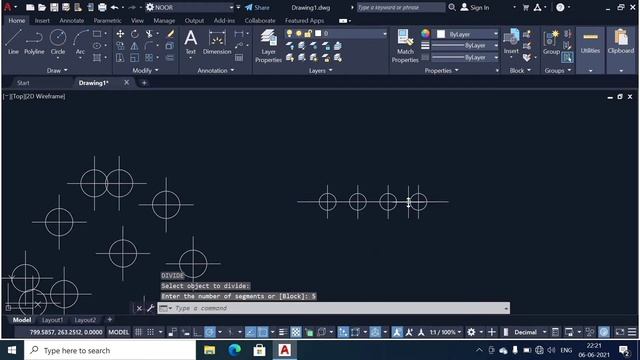This screenshot has width=640, height=360.
Task: Click the Plot printer icon
Action: click(x=102, y=7)
